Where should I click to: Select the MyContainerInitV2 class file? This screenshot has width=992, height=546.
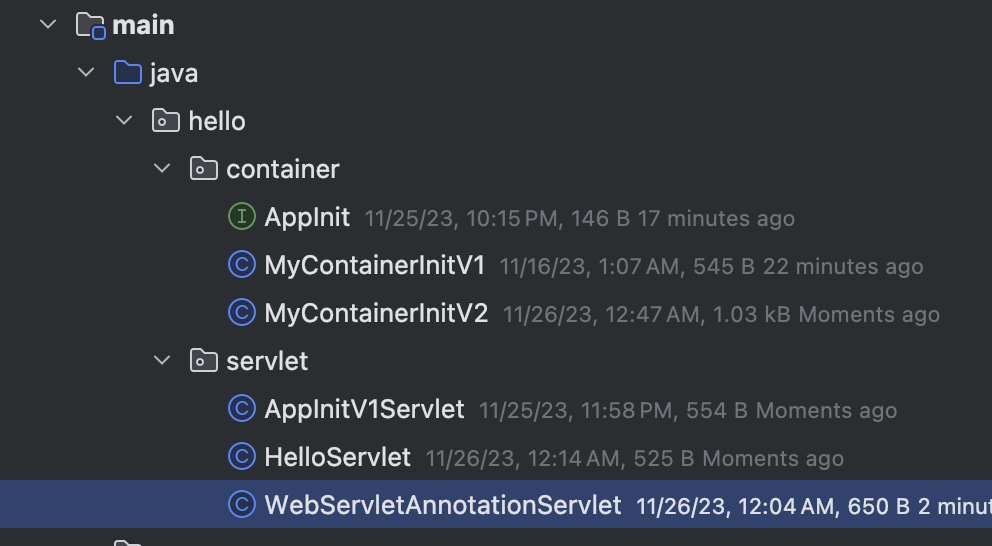click(376, 313)
